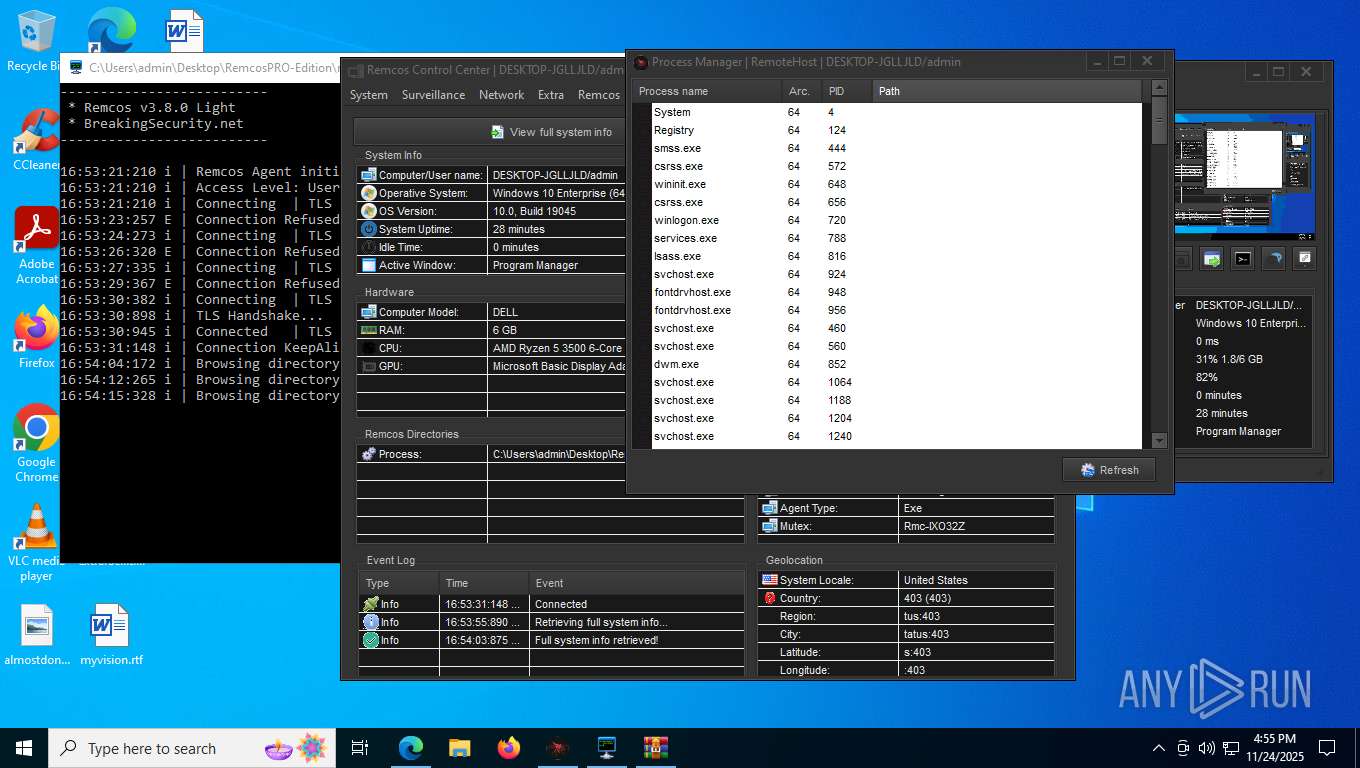
Task: Select the System process row
Action: click(896, 112)
